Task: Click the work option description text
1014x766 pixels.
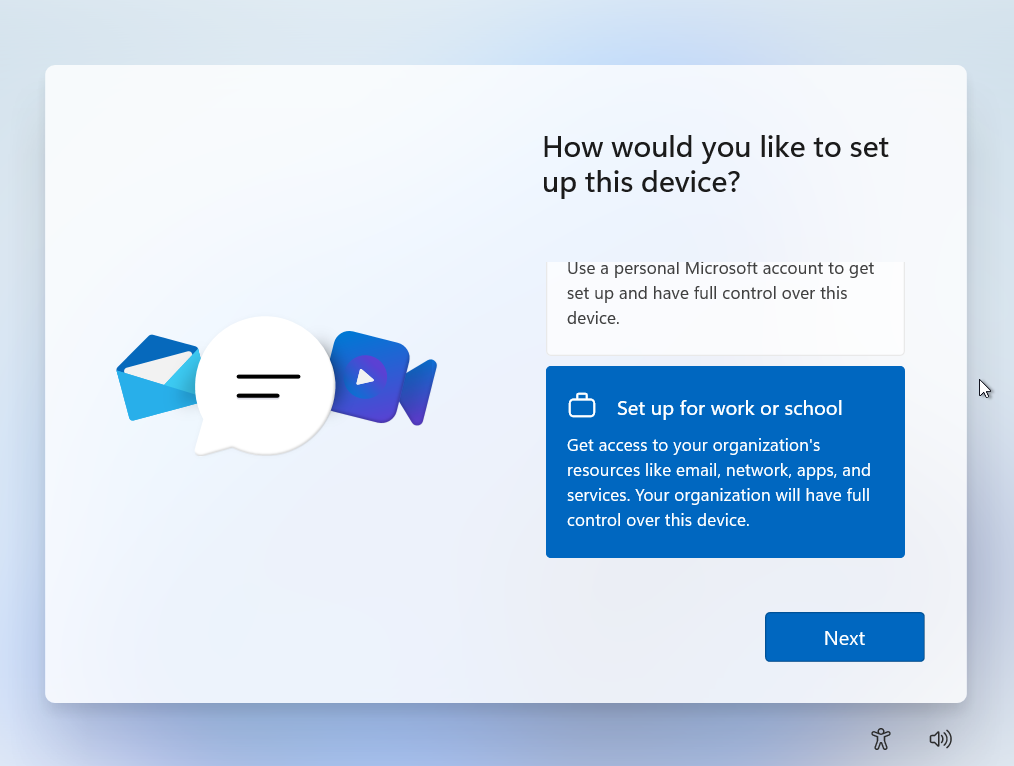Action: (720, 482)
